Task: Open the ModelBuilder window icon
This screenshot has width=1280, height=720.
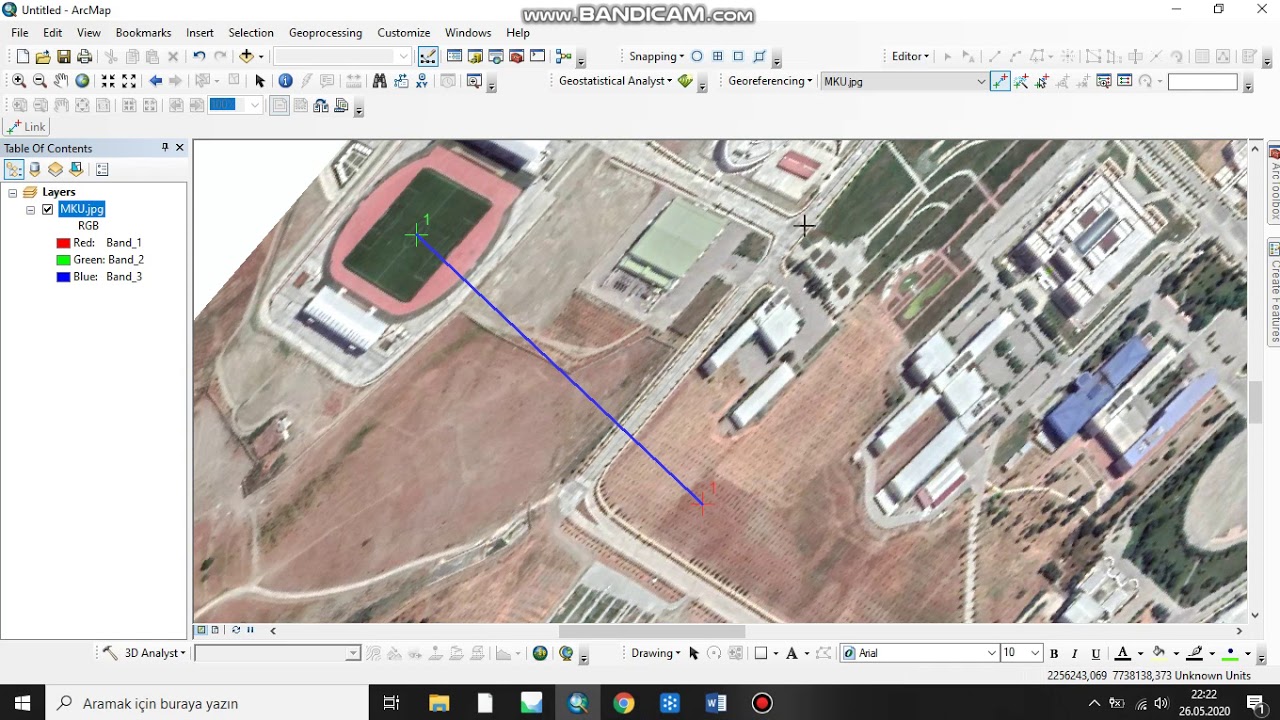Action: [x=564, y=57]
